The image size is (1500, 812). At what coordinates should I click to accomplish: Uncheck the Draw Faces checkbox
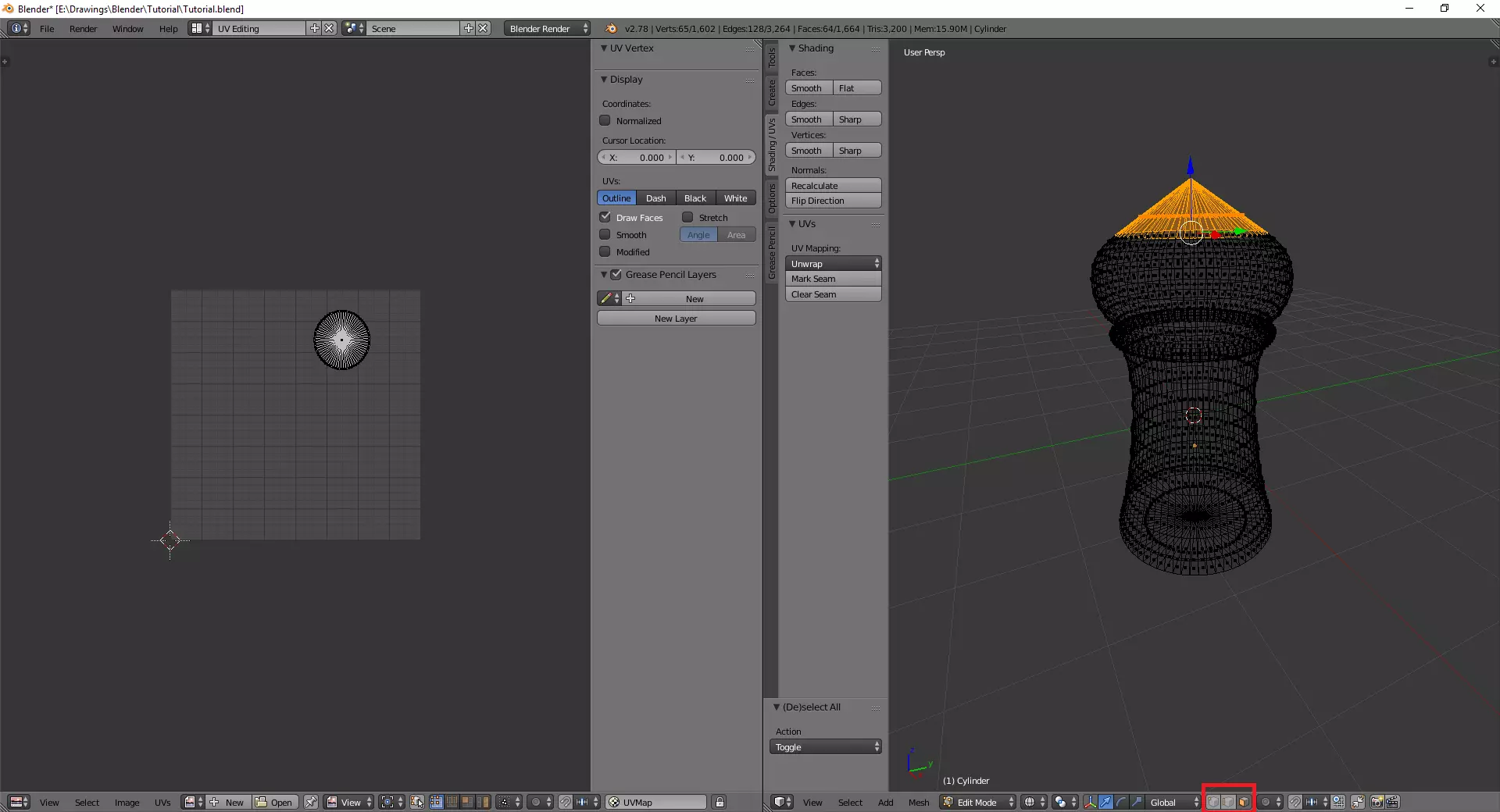(605, 217)
